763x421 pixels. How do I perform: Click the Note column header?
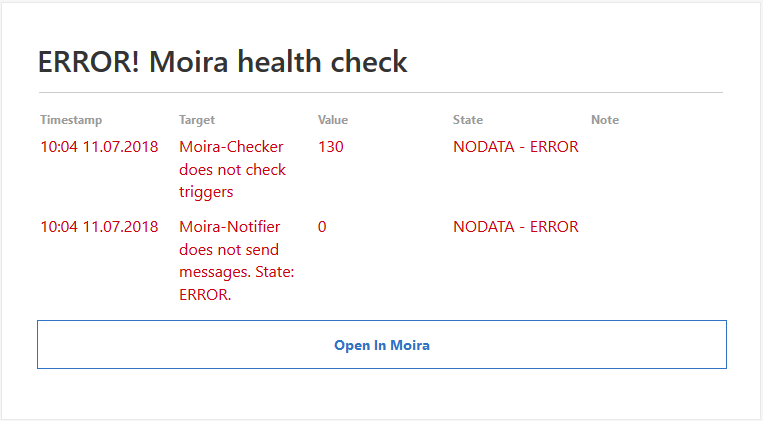click(605, 120)
